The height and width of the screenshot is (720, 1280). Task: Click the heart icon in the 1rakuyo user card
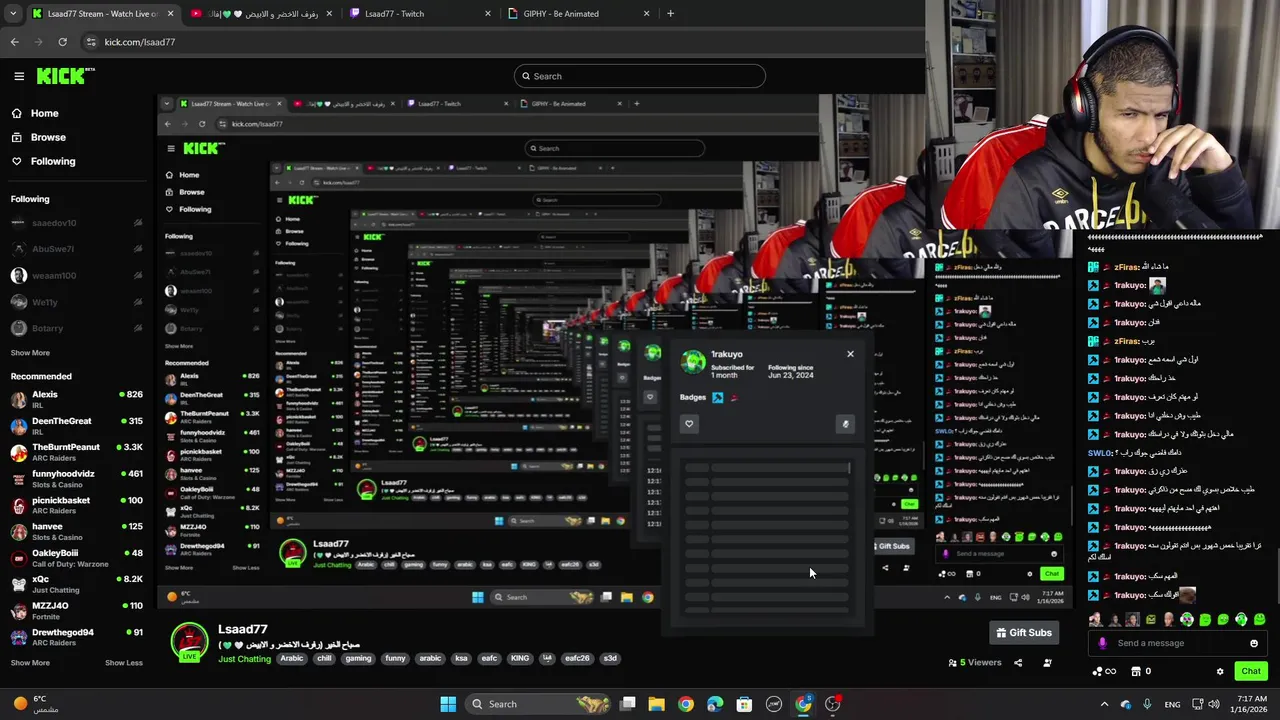[689, 424]
